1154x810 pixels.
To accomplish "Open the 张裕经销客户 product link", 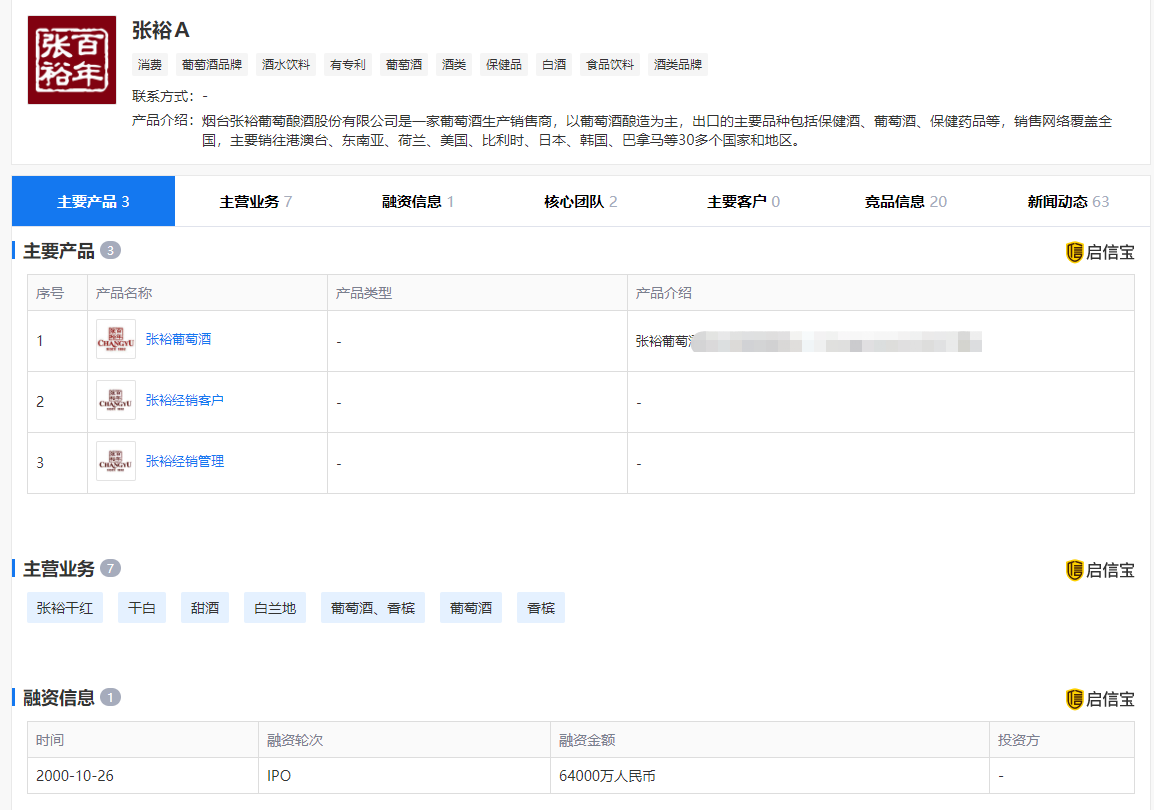I will [185, 400].
